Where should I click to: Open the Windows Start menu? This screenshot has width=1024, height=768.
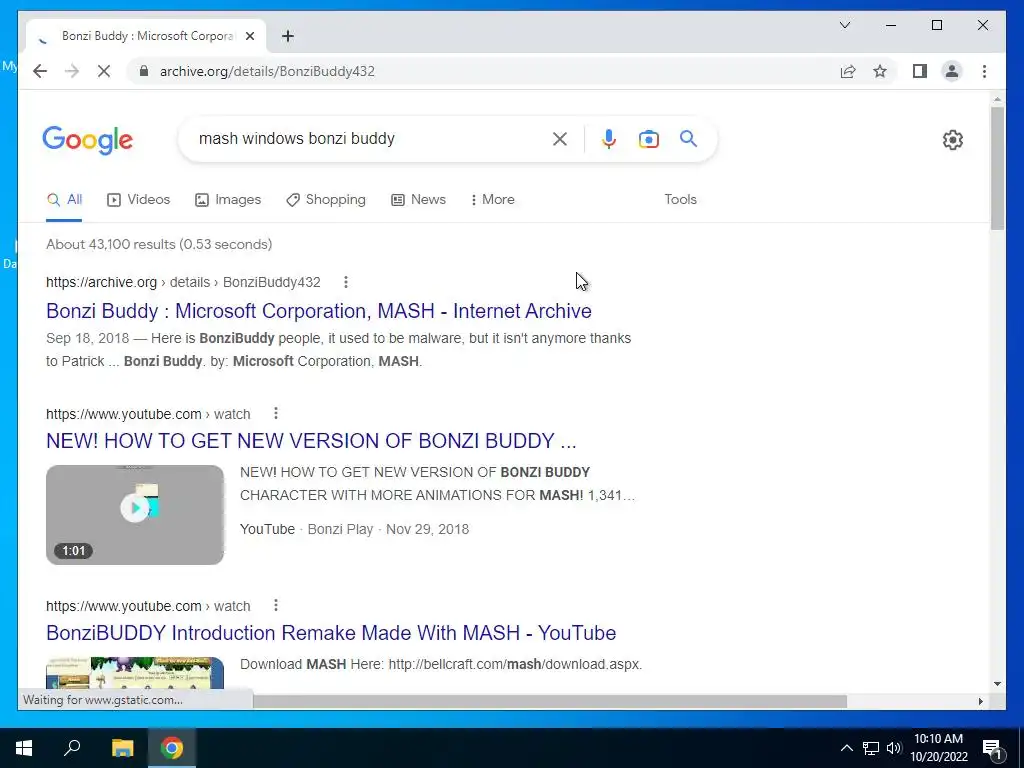24,748
